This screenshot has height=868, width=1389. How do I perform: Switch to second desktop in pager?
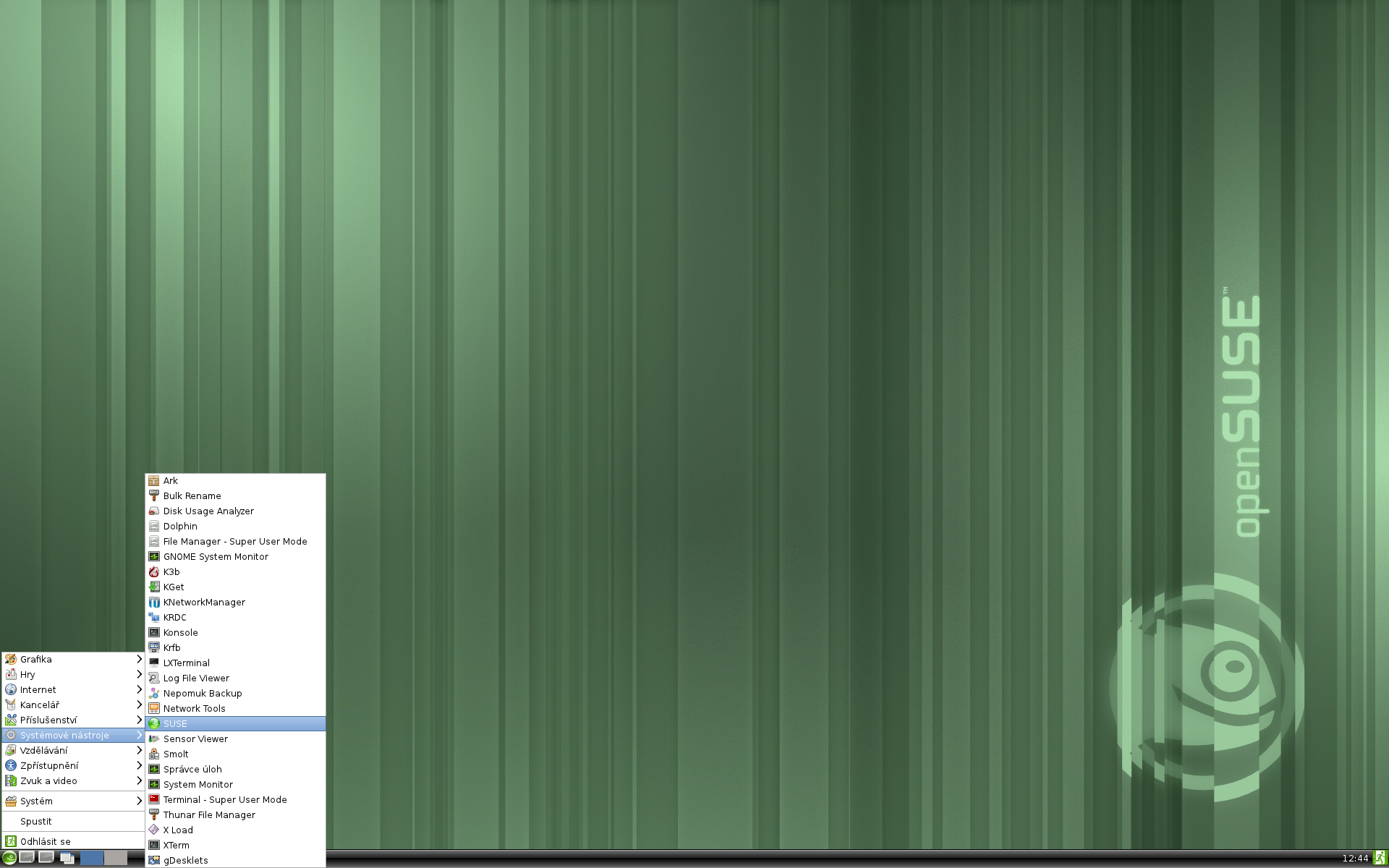(116, 858)
